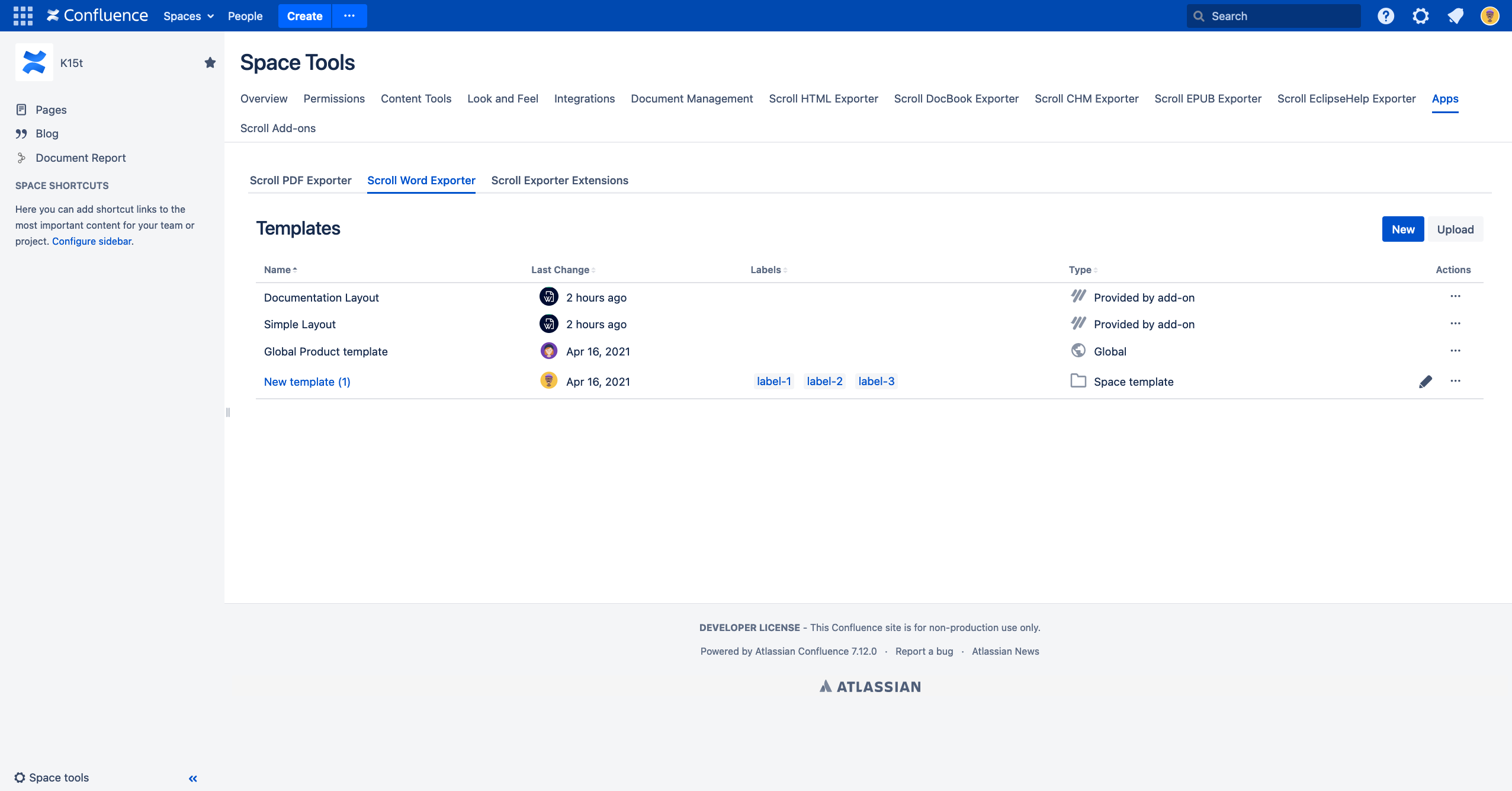Click the label-2 label link
This screenshot has width=1512, height=791.
pyautogui.click(x=824, y=382)
